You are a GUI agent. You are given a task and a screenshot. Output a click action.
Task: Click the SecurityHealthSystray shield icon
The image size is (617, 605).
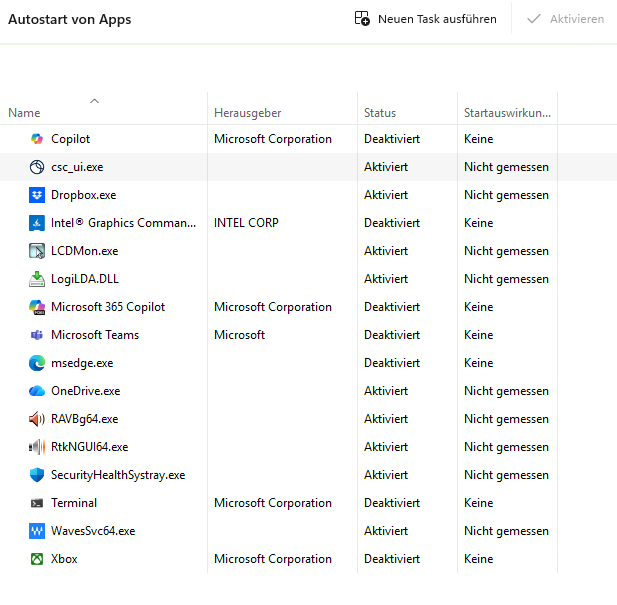tap(37, 475)
